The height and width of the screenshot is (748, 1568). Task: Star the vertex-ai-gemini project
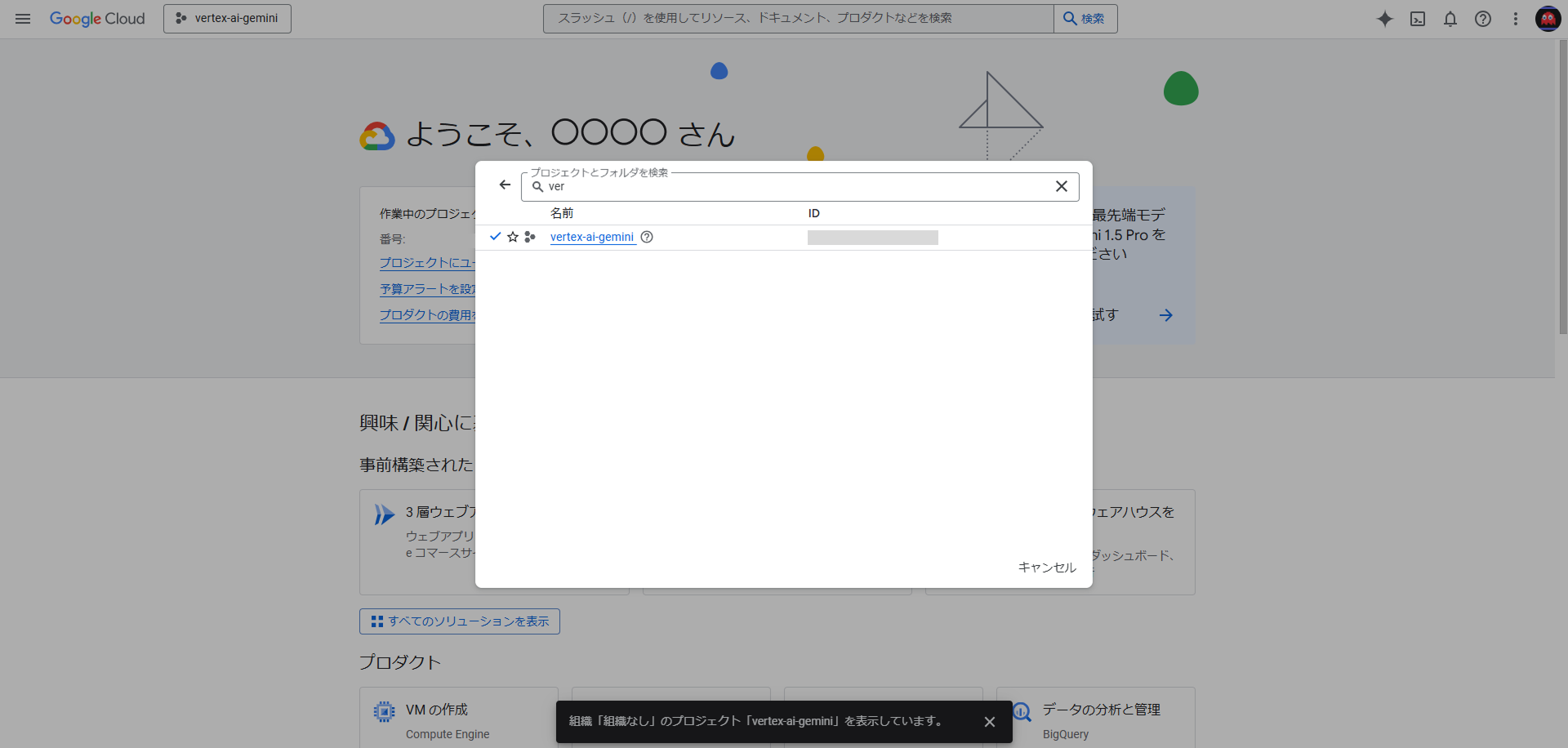click(x=513, y=237)
